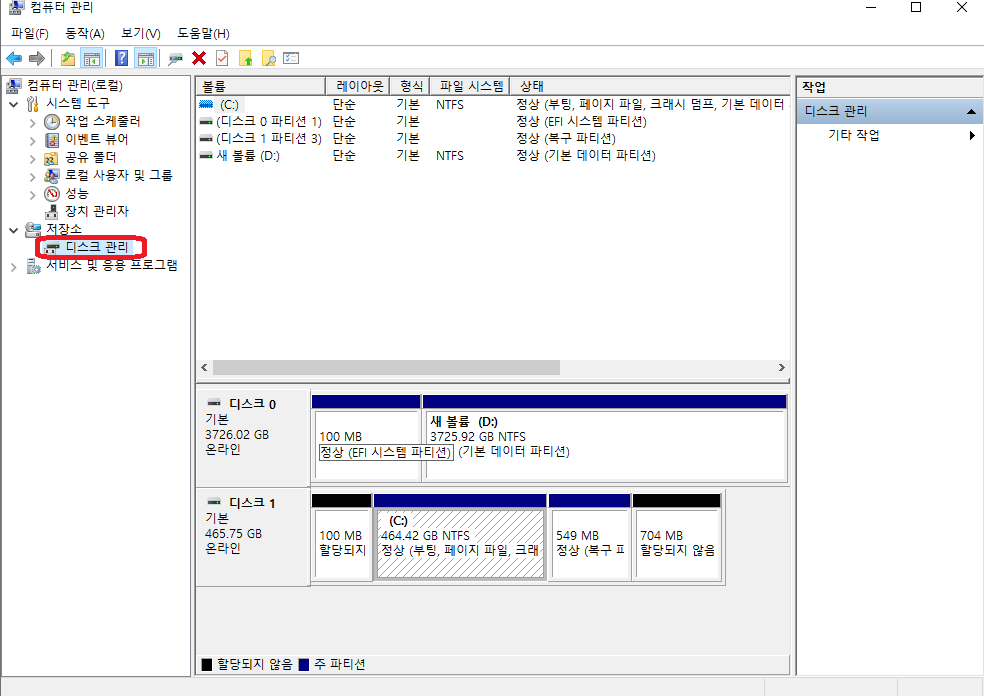This screenshot has width=984, height=696.
Task: Click the Open folder icon with green arrow
Action: pyautogui.click(x=245, y=59)
